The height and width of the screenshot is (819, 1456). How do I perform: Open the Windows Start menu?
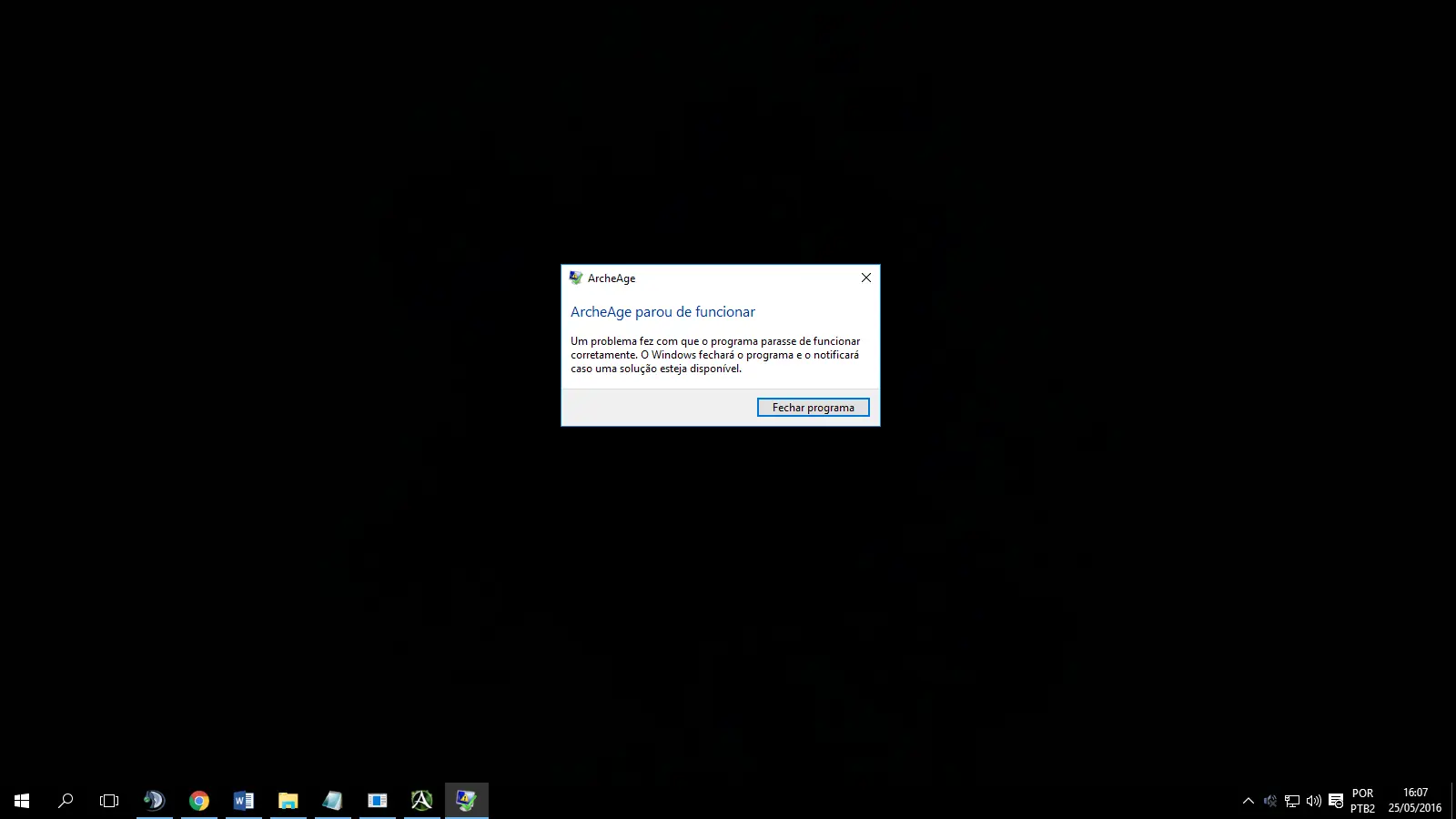coord(22,801)
